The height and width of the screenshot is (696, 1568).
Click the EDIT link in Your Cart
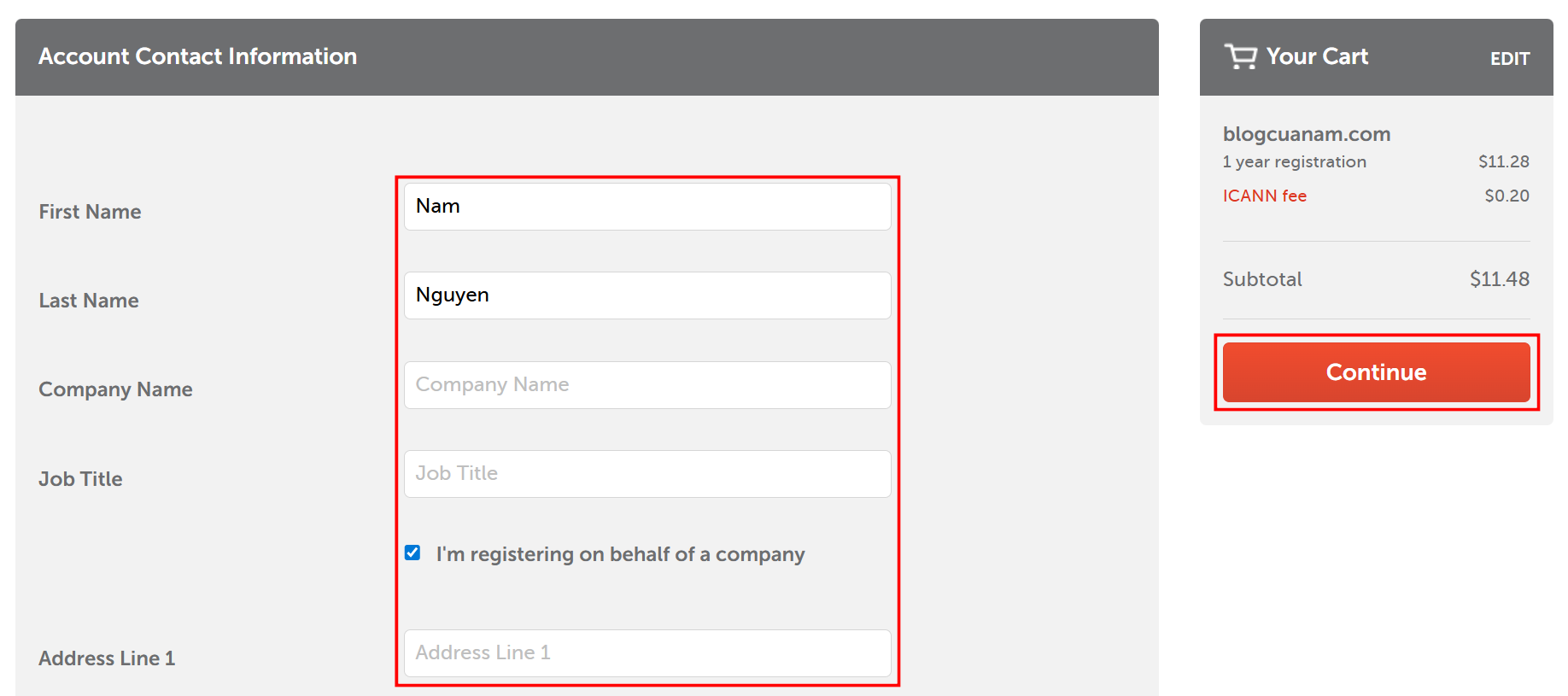[1509, 59]
